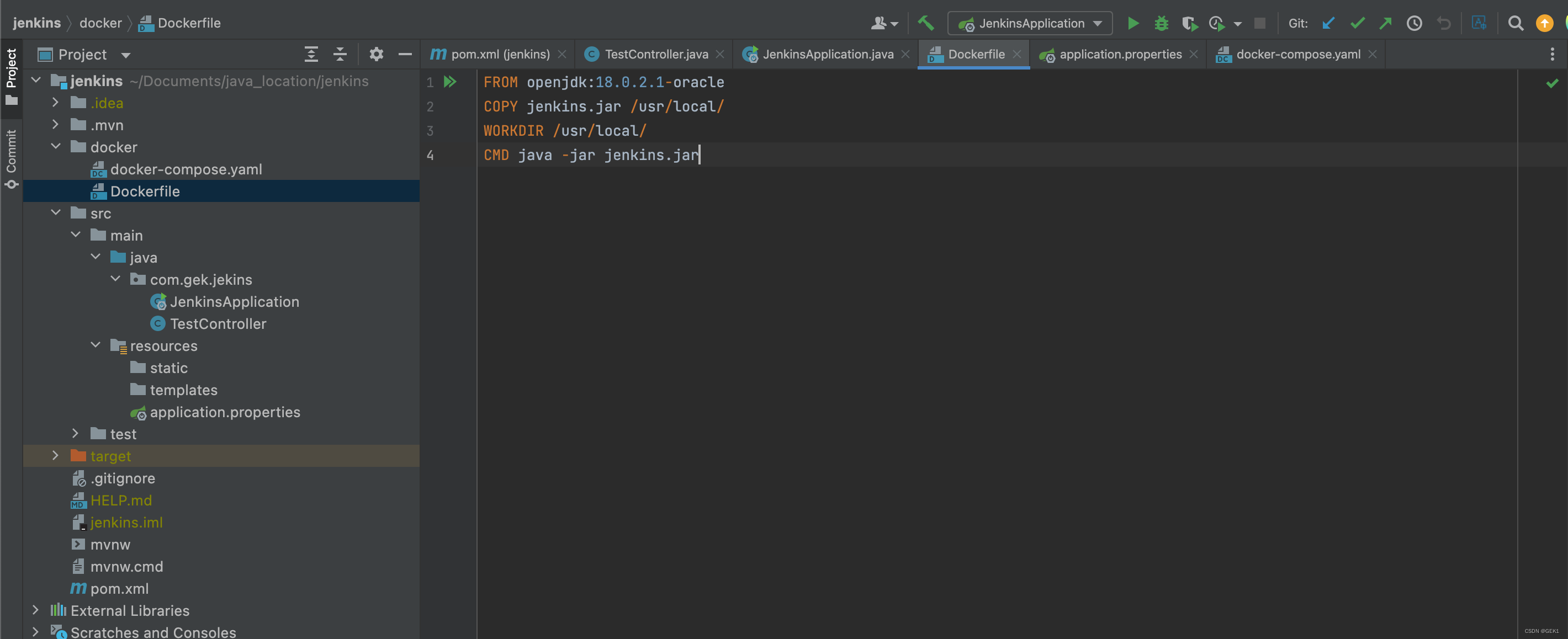Collapse all in Project tree

pos(340,54)
